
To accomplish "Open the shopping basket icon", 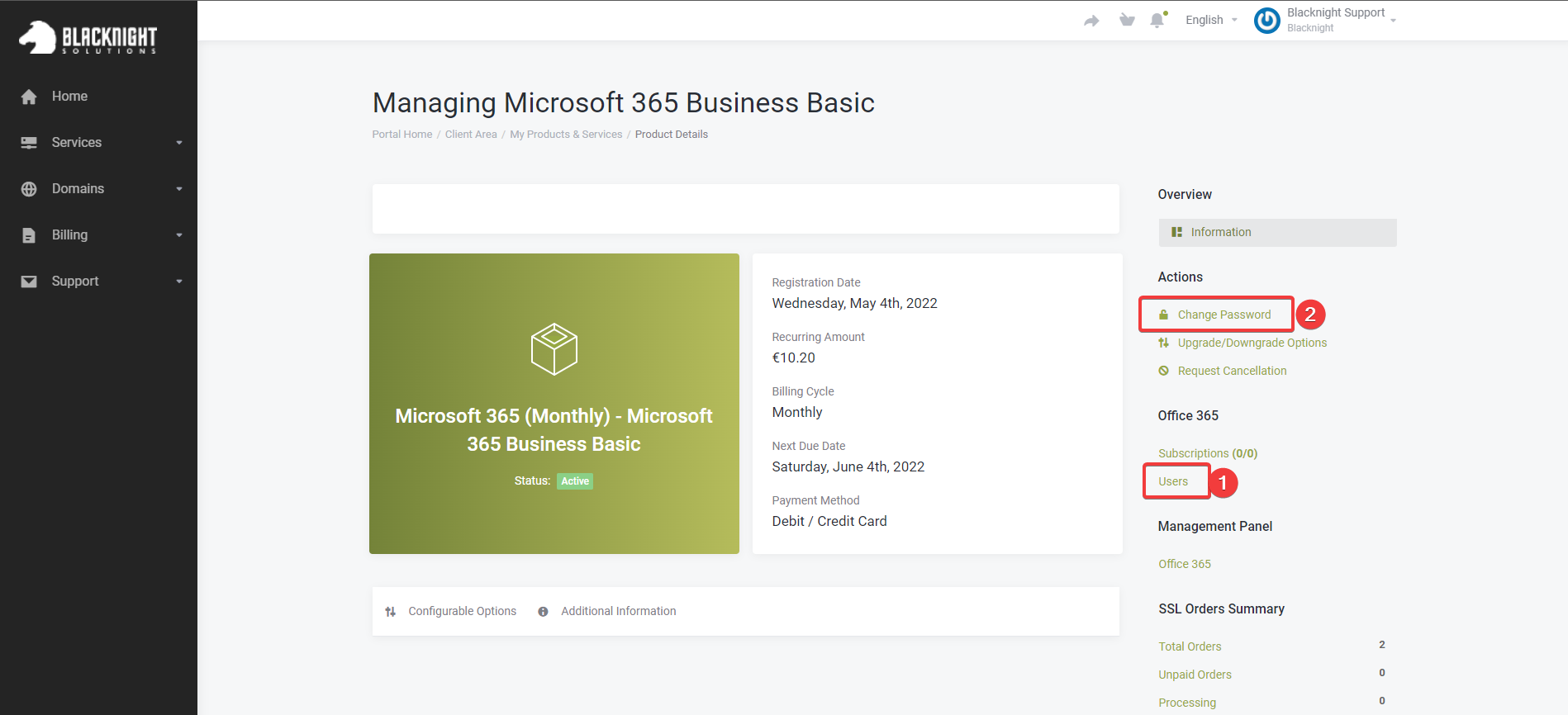I will click(x=1127, y=20).
